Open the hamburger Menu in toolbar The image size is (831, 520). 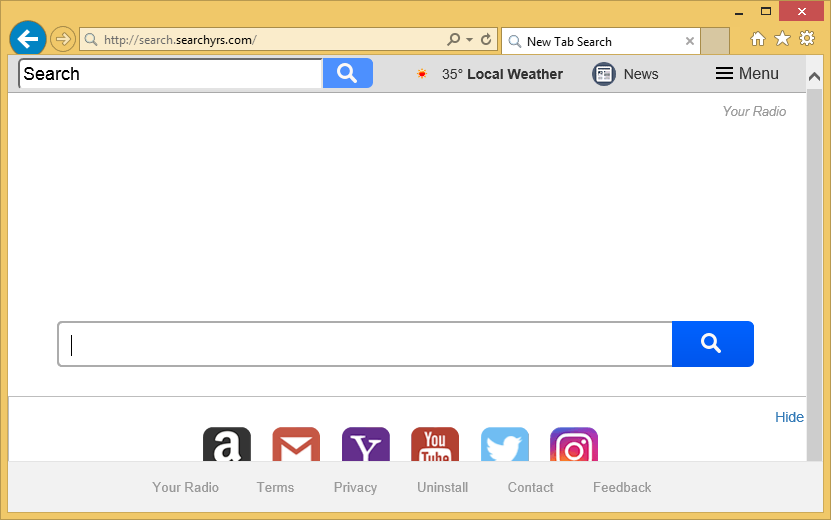coord(747,73)
